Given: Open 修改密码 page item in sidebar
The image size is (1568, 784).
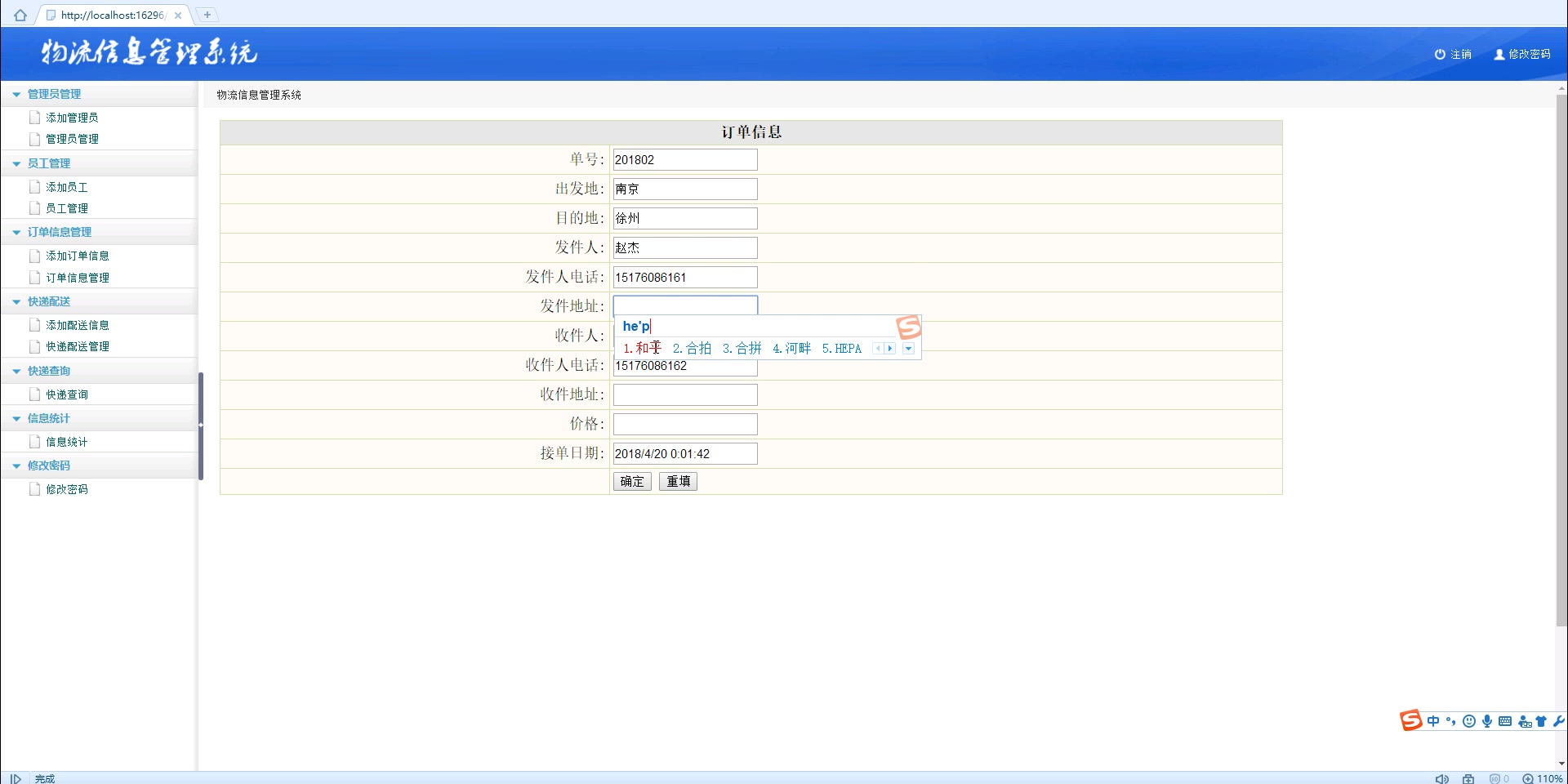Looking at the screenshot, I should [x=67, y=489].
